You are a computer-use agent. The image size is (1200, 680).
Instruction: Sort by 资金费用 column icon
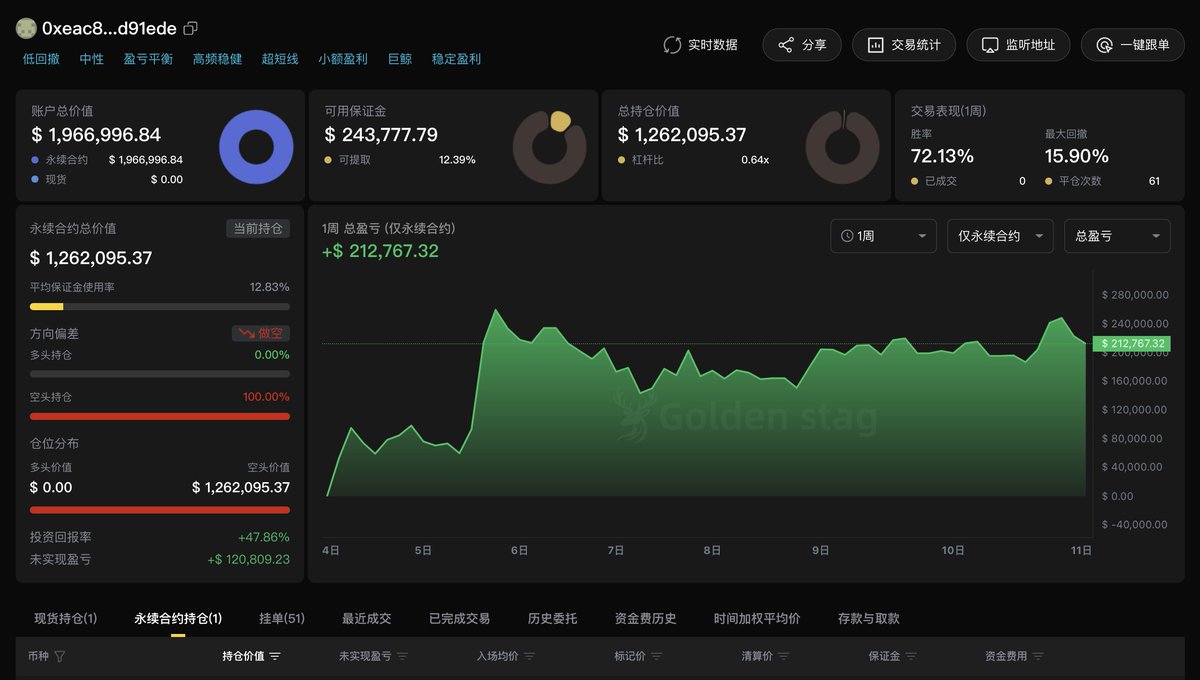(1037, 657)
